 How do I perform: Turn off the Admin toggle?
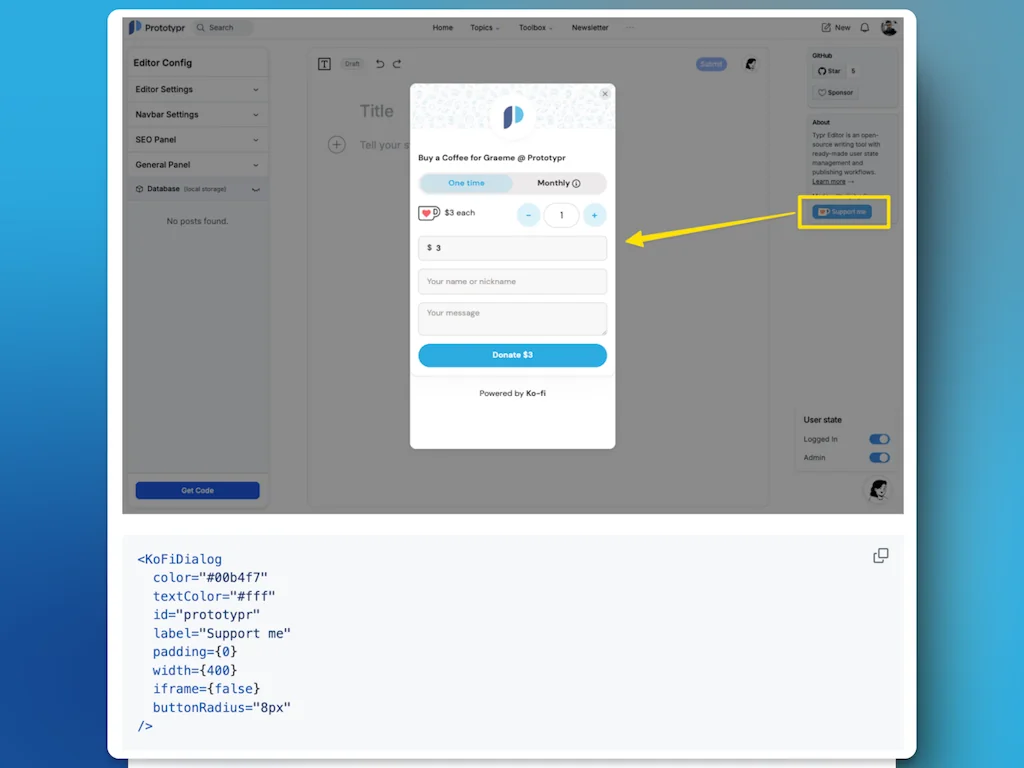tap(879, 457)
